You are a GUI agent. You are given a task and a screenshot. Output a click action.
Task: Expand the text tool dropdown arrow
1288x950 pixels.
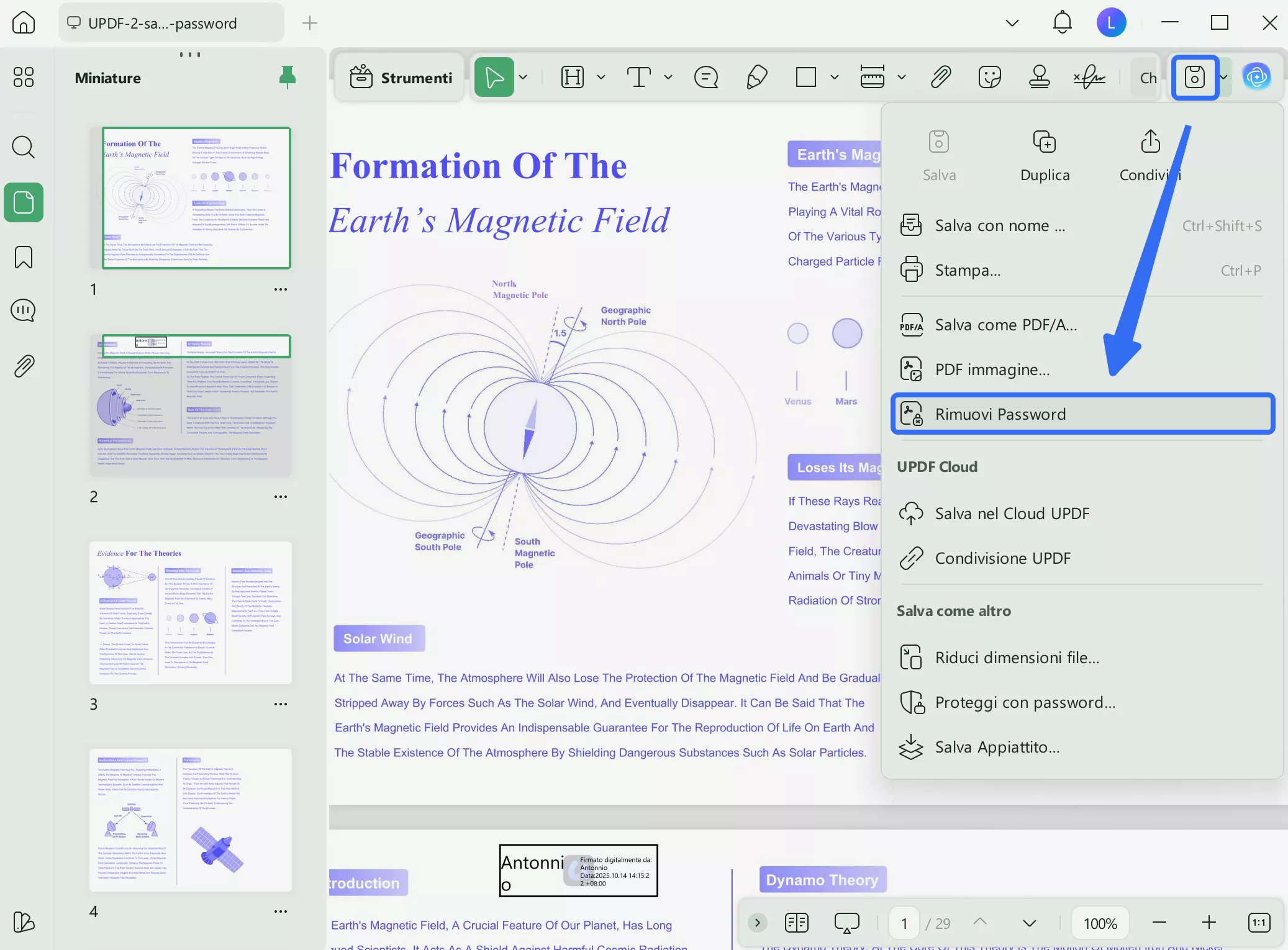pos(668,78)
